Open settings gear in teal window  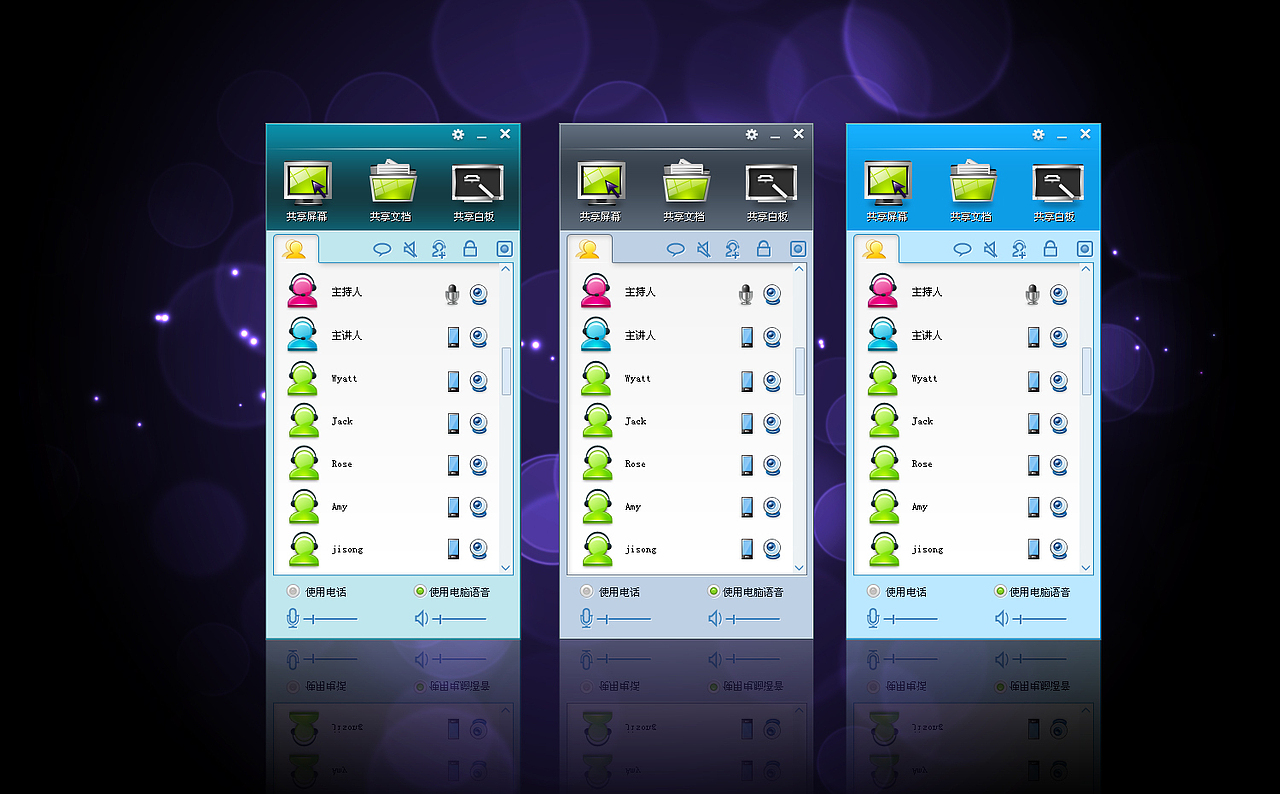pyautogui.click(x=458, y=134)
